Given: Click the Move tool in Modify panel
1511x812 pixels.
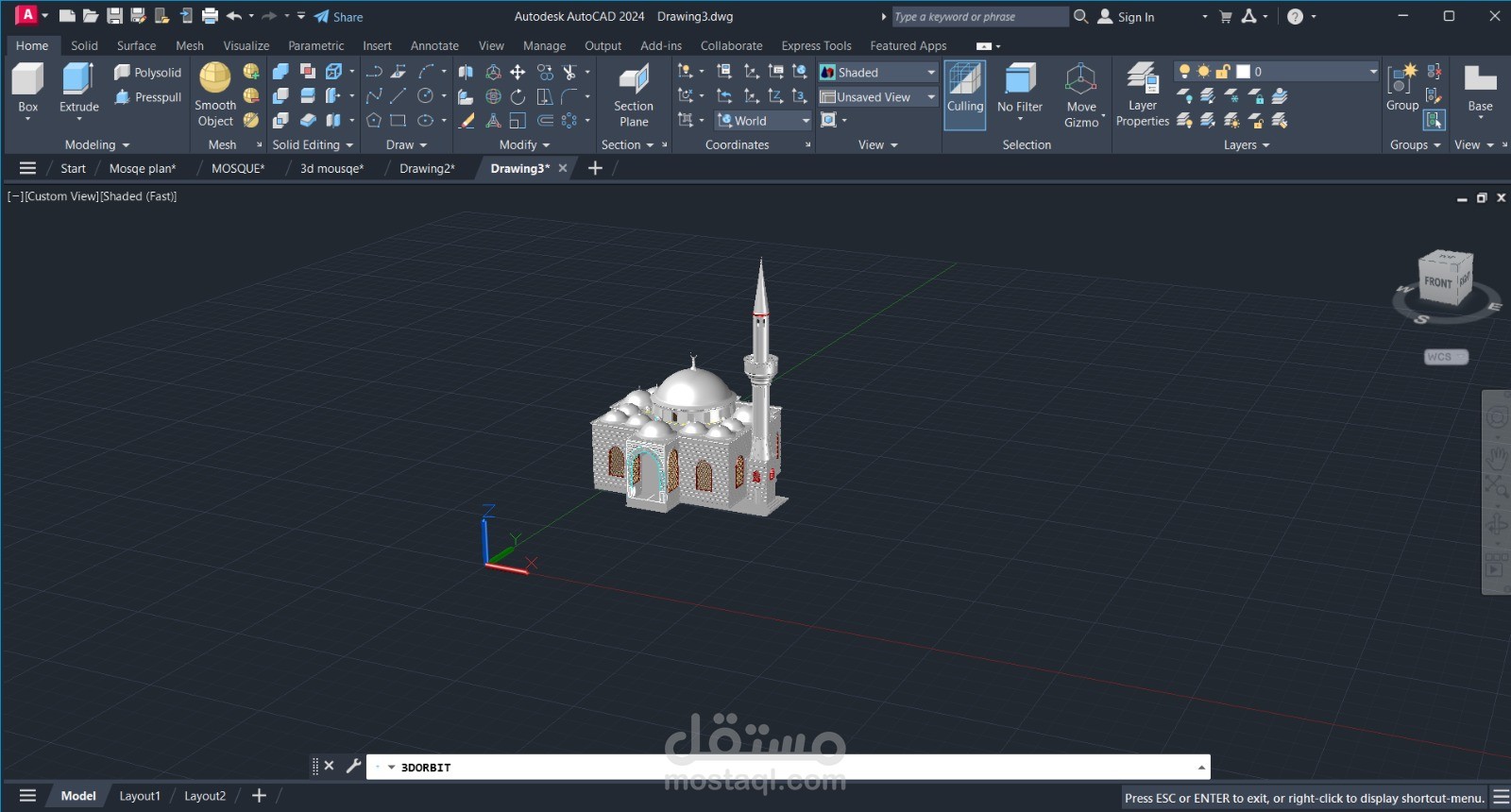Looking at the screenshot, I should point(518,72).
